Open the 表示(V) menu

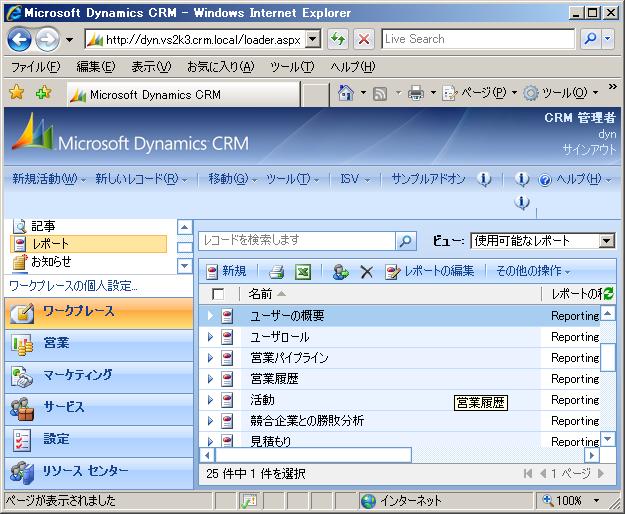click(x=151, y=67)
